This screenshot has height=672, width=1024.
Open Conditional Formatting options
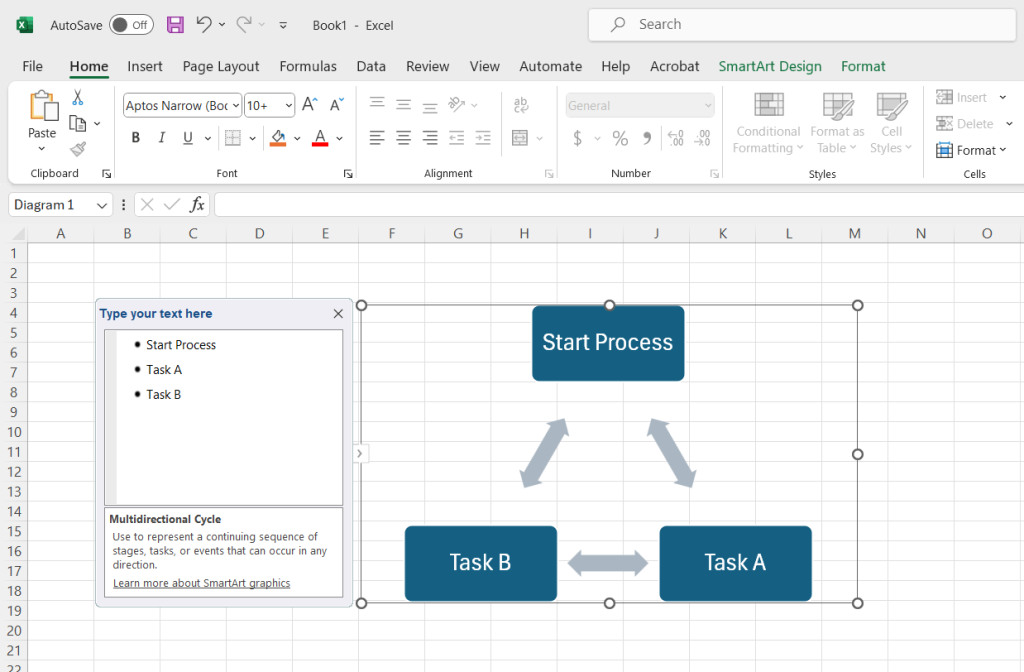(767, 122)
